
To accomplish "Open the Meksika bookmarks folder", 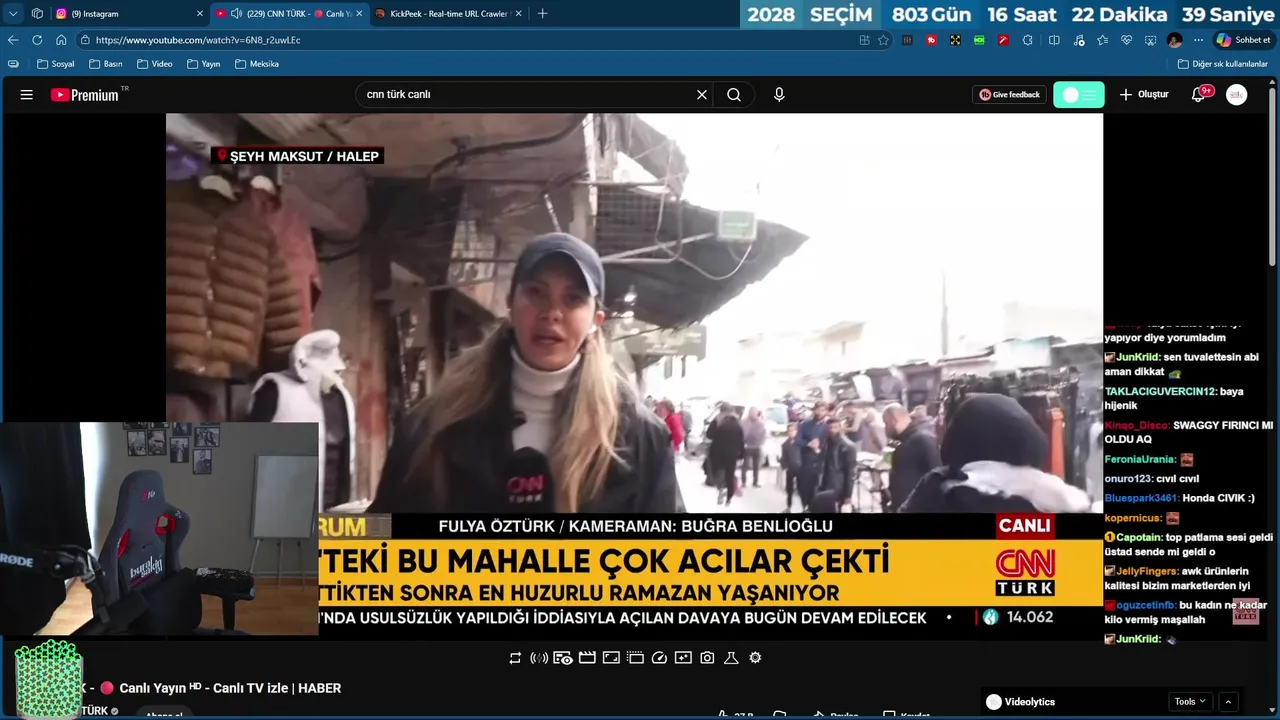I will point(257,64).
